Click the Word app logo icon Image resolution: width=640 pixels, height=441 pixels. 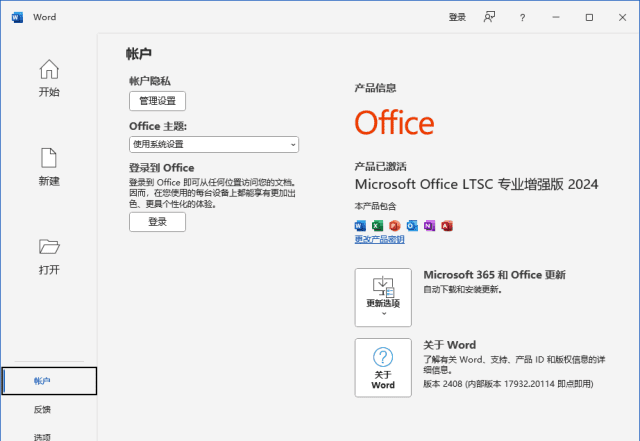click(17, 17)
